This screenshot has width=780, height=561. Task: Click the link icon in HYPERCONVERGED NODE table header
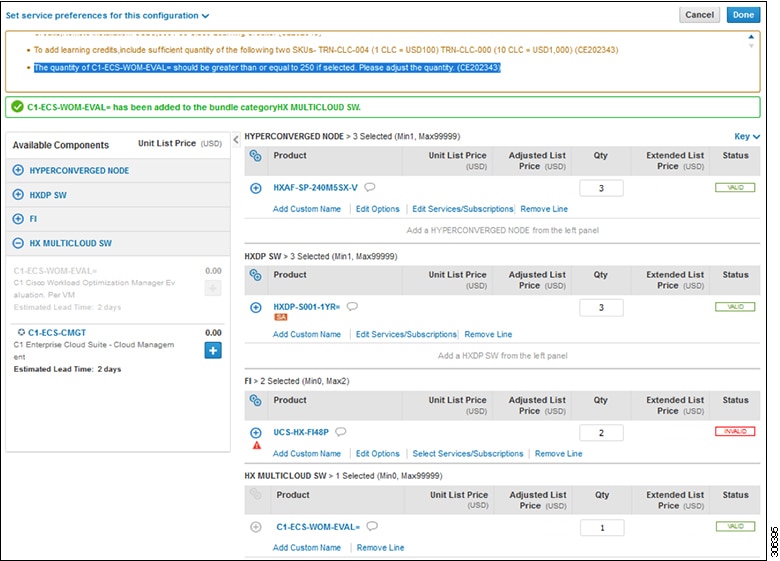point(256,156)
